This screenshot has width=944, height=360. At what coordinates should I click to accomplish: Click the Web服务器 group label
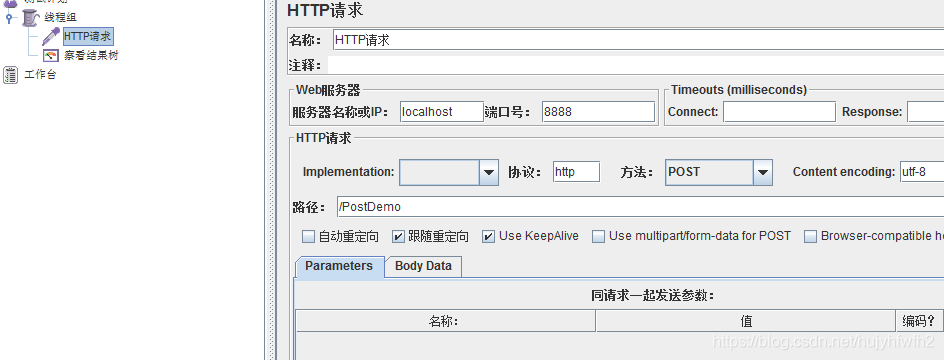coord(328,90)
